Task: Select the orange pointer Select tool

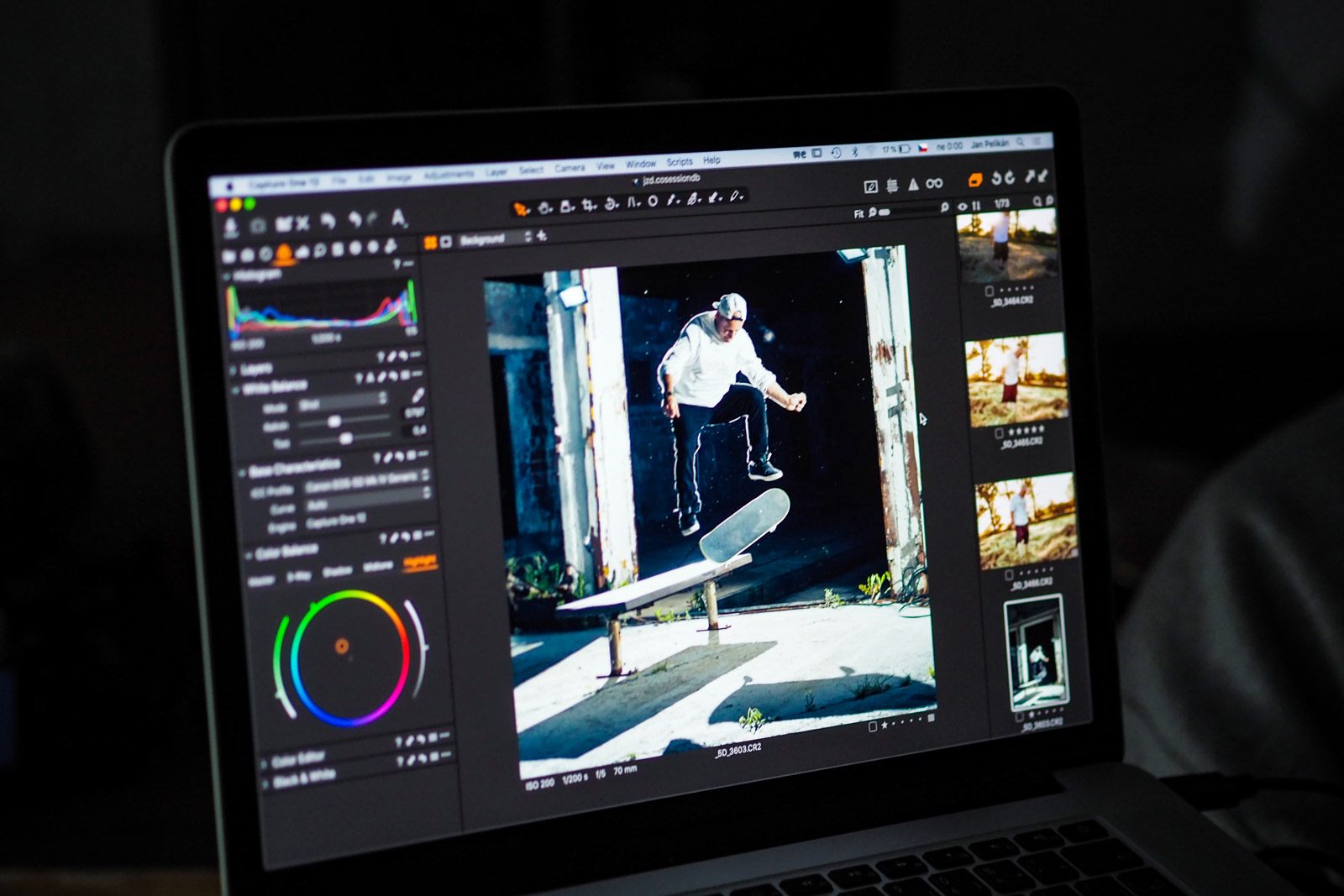Action: (521, 209)
